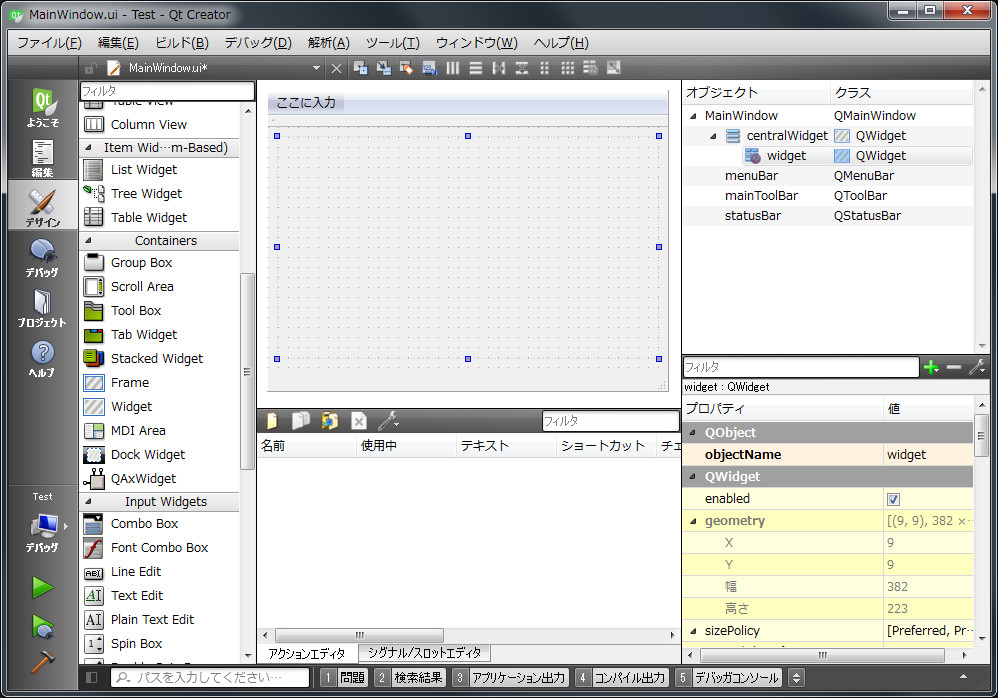This screenshot has height=698, width=998.
Task: Toggle the enabled property checkbox
Action: click(894, 499)
